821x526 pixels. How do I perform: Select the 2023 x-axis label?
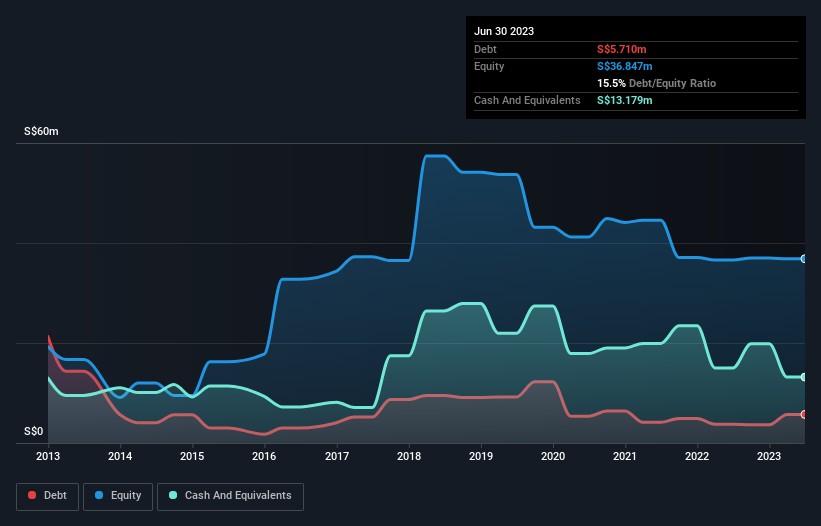(769, 456)
